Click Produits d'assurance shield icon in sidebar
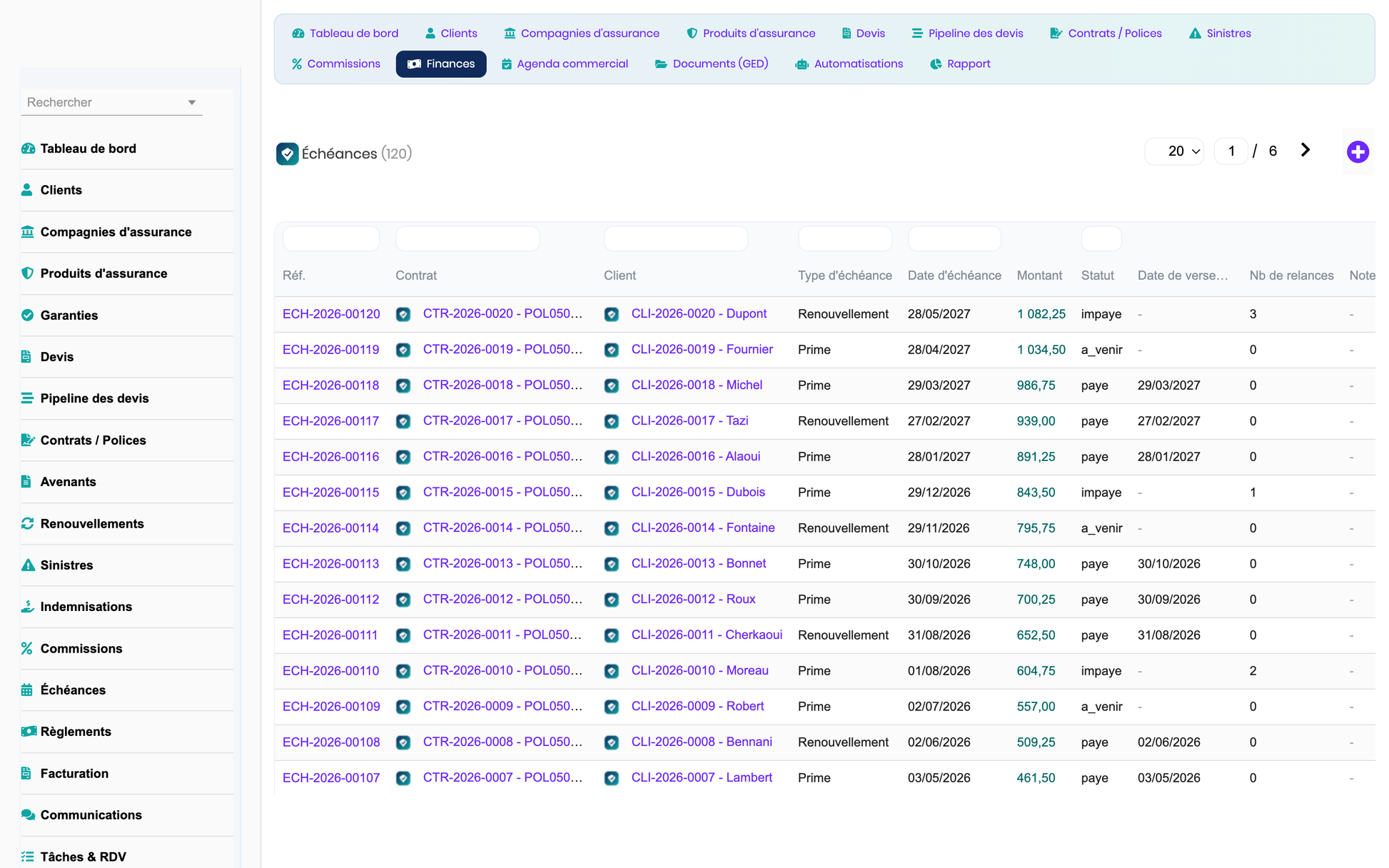Viewport: 1389px width, 868px height. coord(28,273)
